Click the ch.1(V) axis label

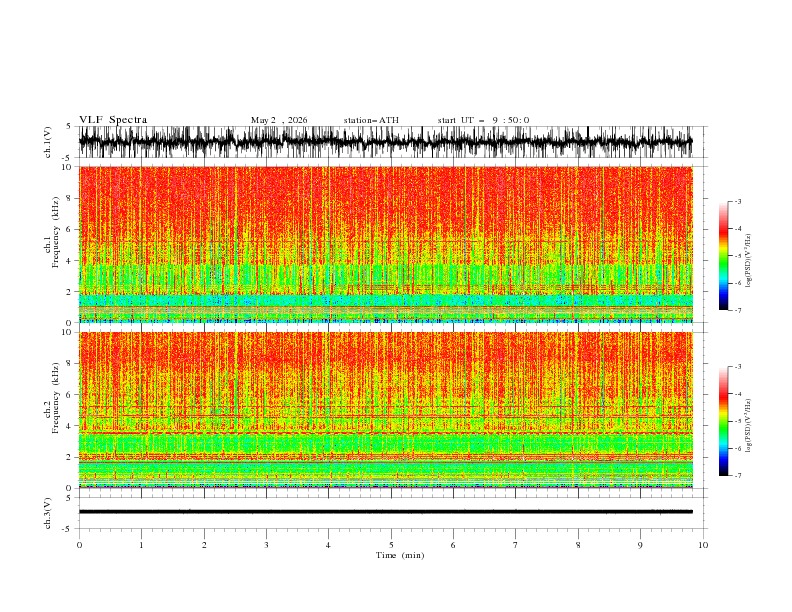(48, 142)
